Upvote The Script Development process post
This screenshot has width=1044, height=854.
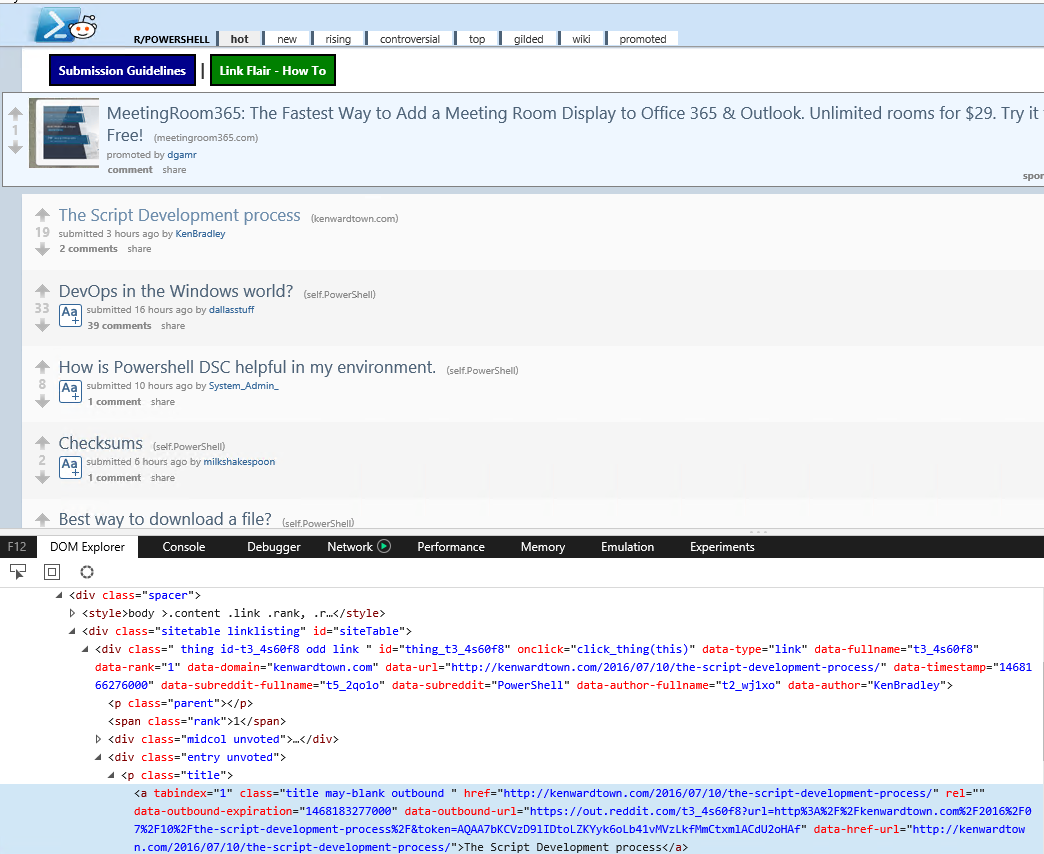pyautogui.click(x=42, y=215)
